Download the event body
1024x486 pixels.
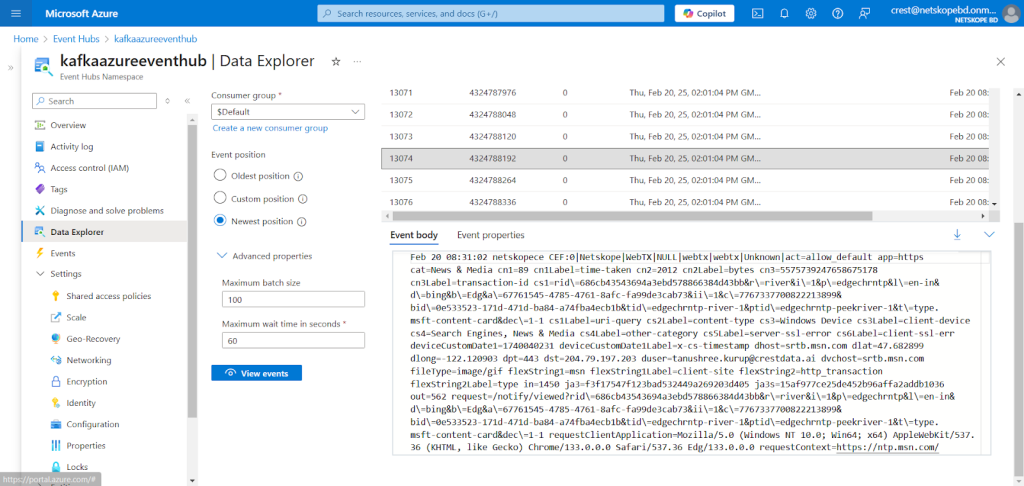click(957, 235)
